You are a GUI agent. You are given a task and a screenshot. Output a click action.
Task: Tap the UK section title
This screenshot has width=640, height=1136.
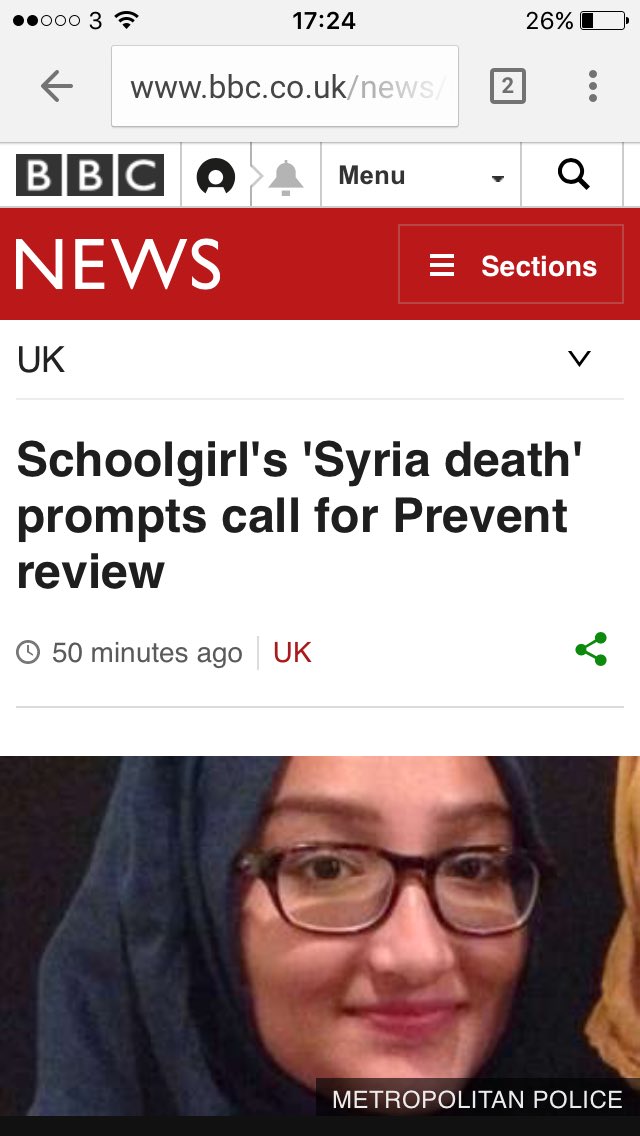41,360
